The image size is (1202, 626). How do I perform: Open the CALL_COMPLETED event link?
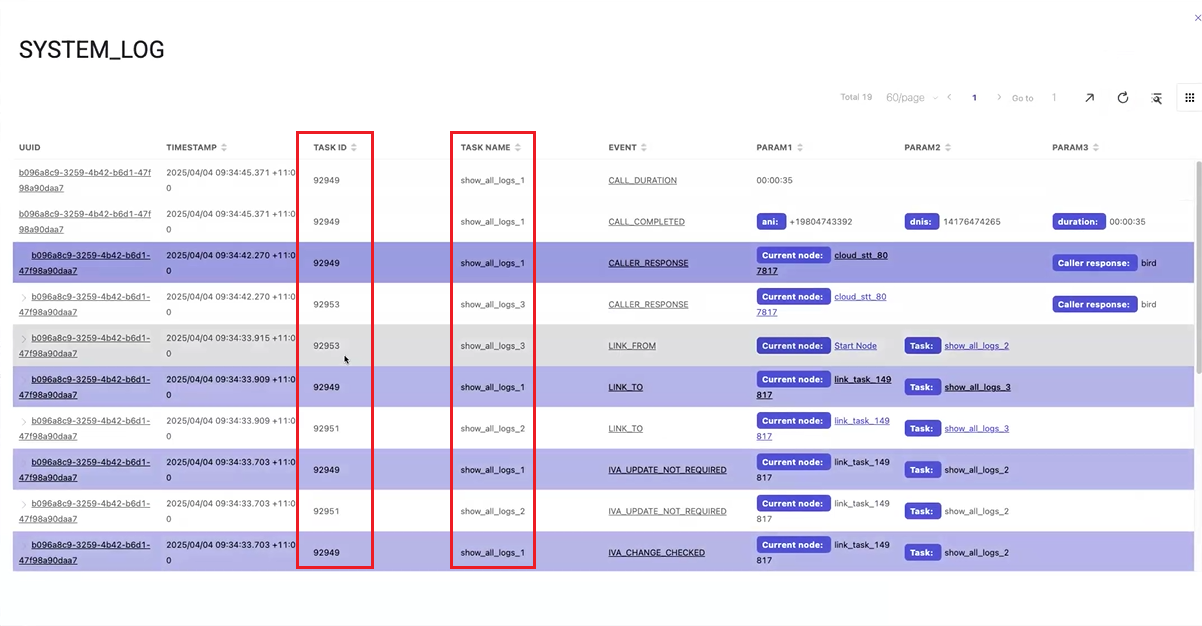click(646, 222)
